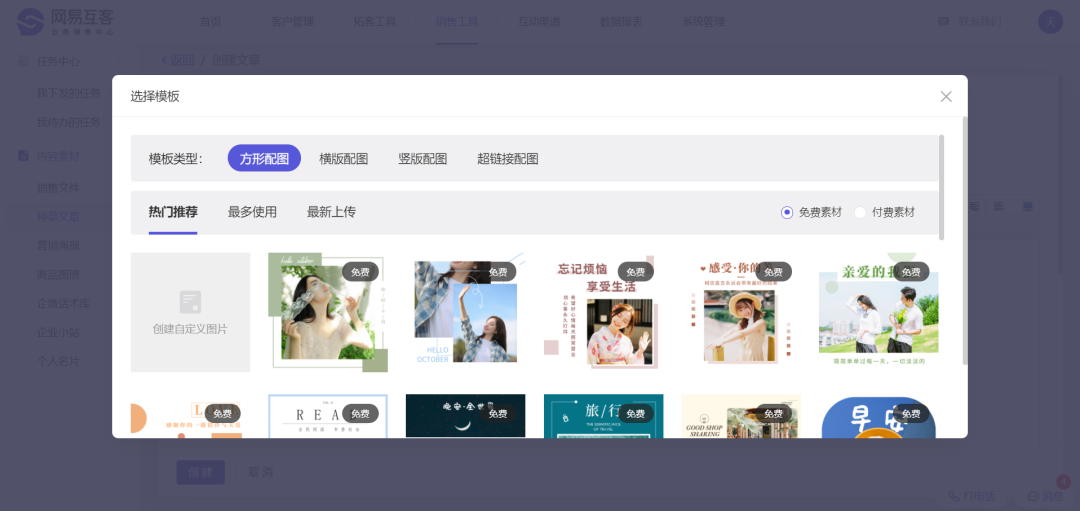Image resolution: width=1080 pixels, height=511 pixels.
Task: Choose the 旅/行 teal template
Action: tap(603, 416)
